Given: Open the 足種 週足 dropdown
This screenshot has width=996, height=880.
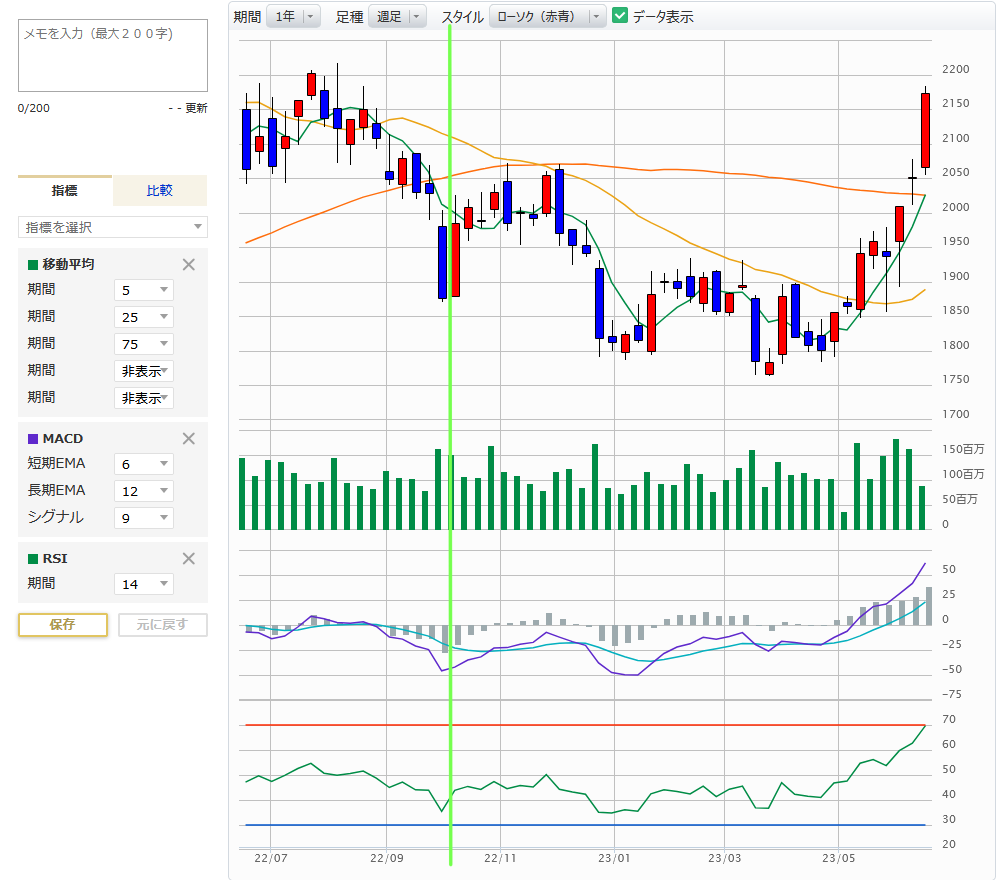Looking at the screenshot, I should pos(397,16).
